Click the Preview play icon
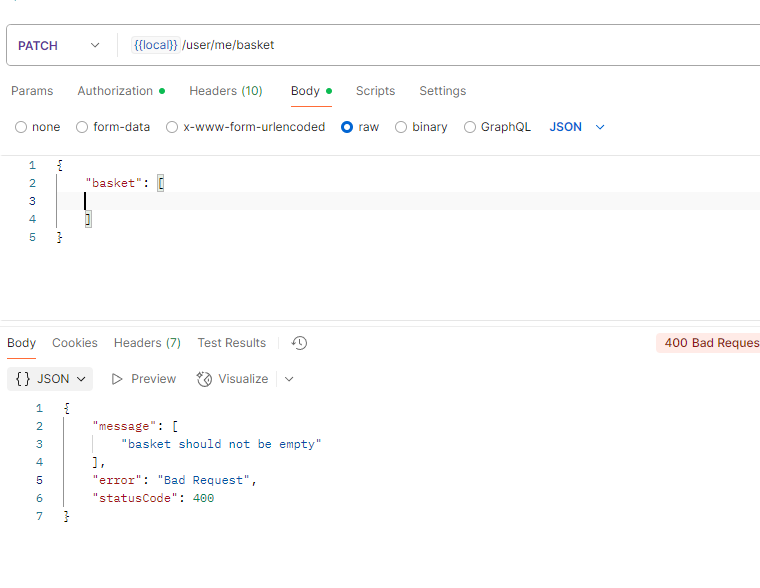 (x=117, y=379)
